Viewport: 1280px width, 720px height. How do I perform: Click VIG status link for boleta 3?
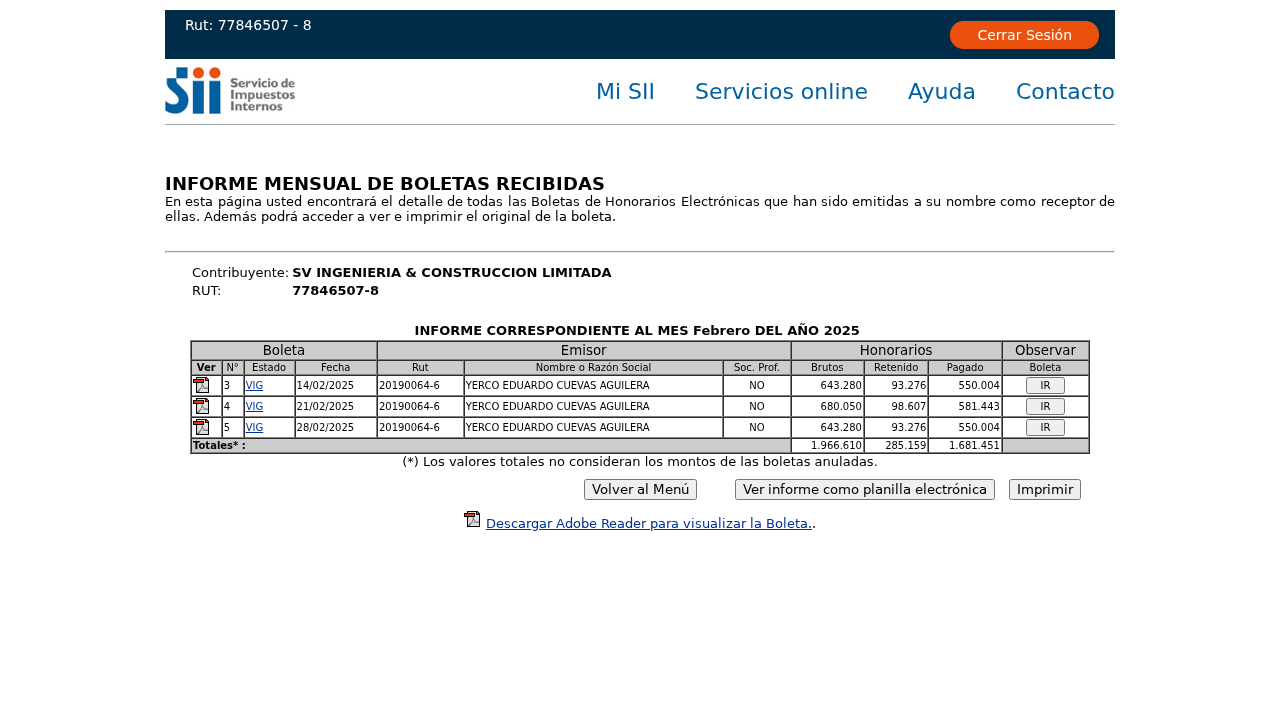(254, 386)
